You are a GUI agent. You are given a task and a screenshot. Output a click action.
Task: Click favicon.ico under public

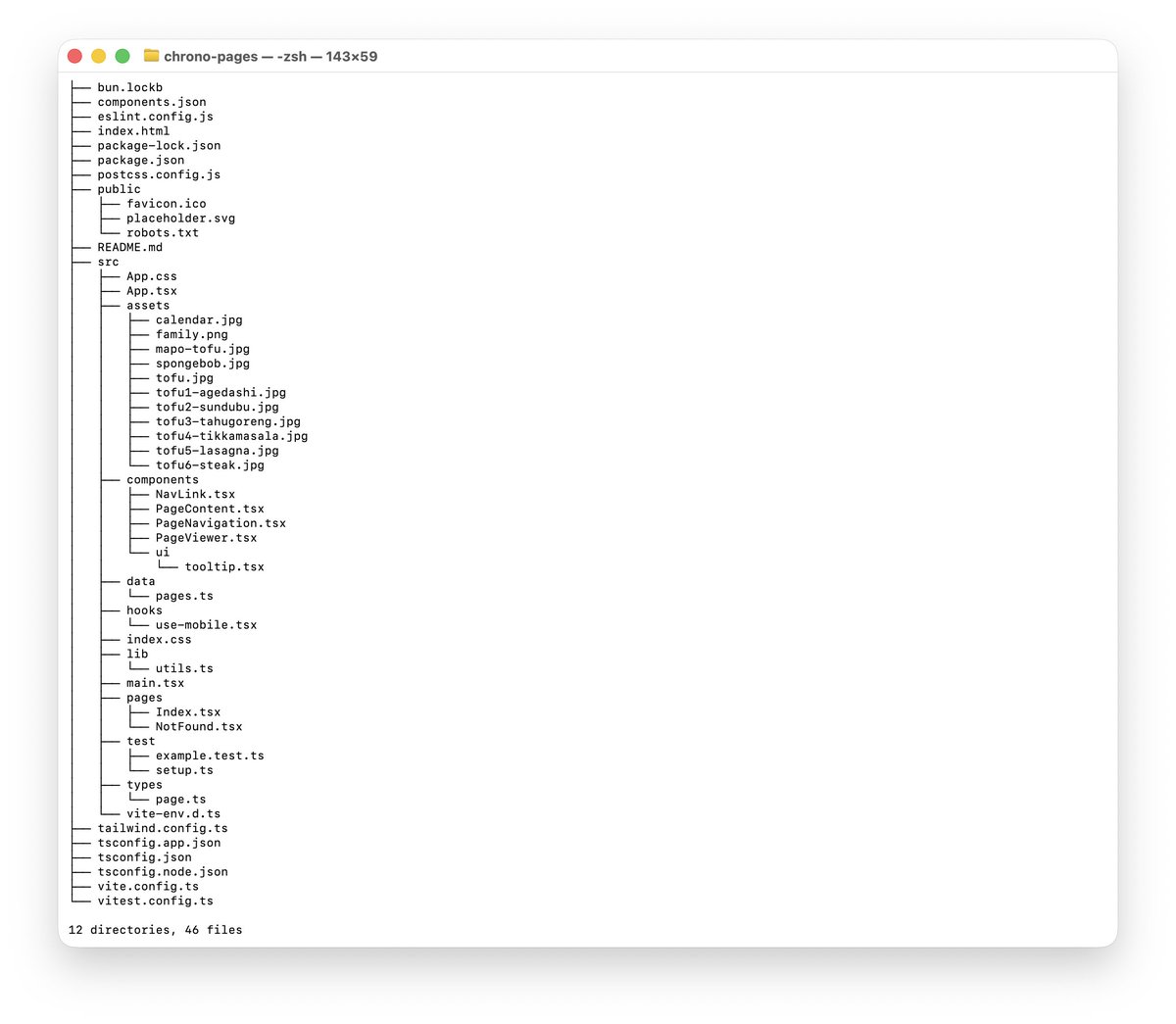(x=167, y=204)
